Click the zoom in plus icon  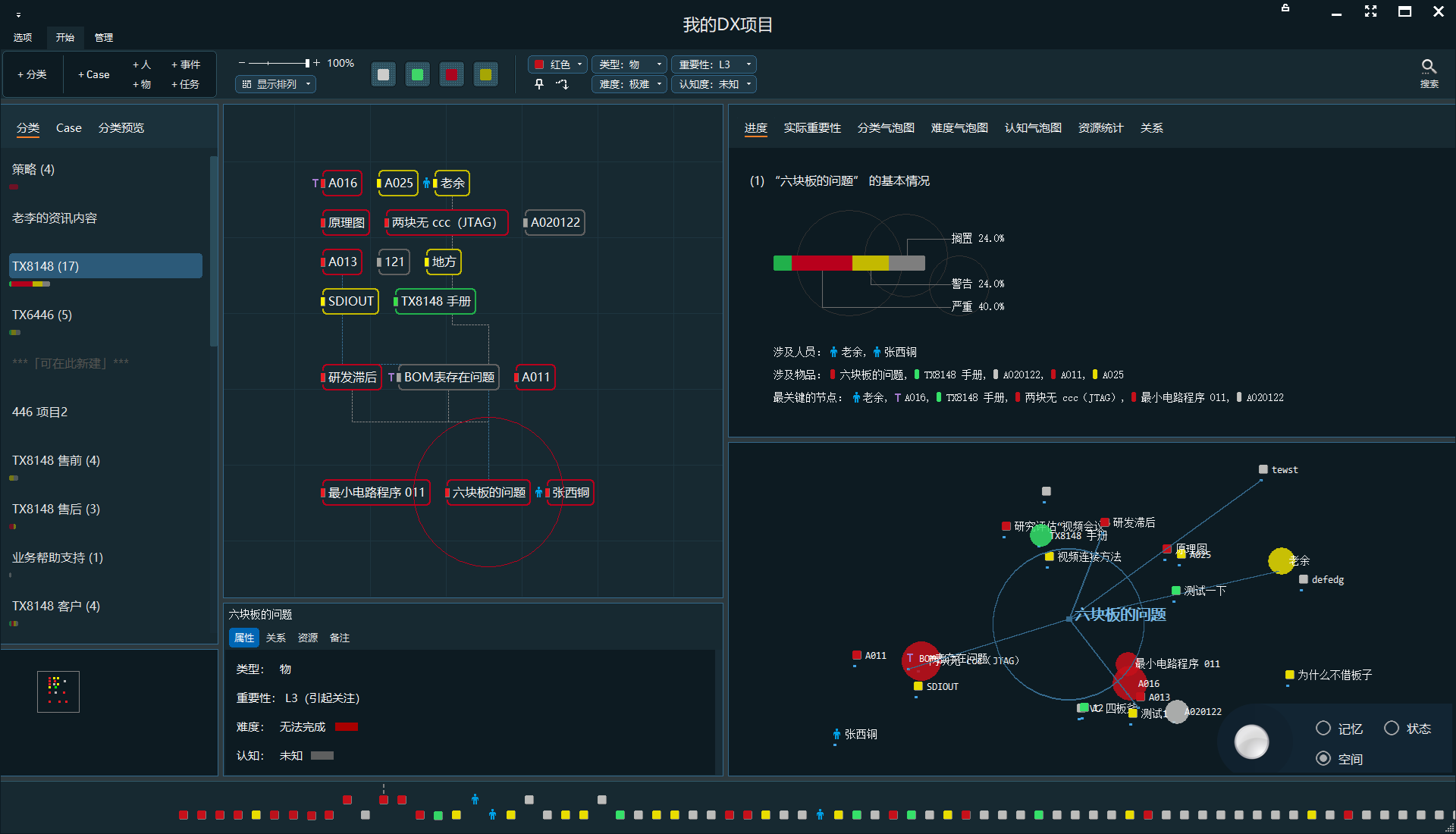tap(316, 63)
